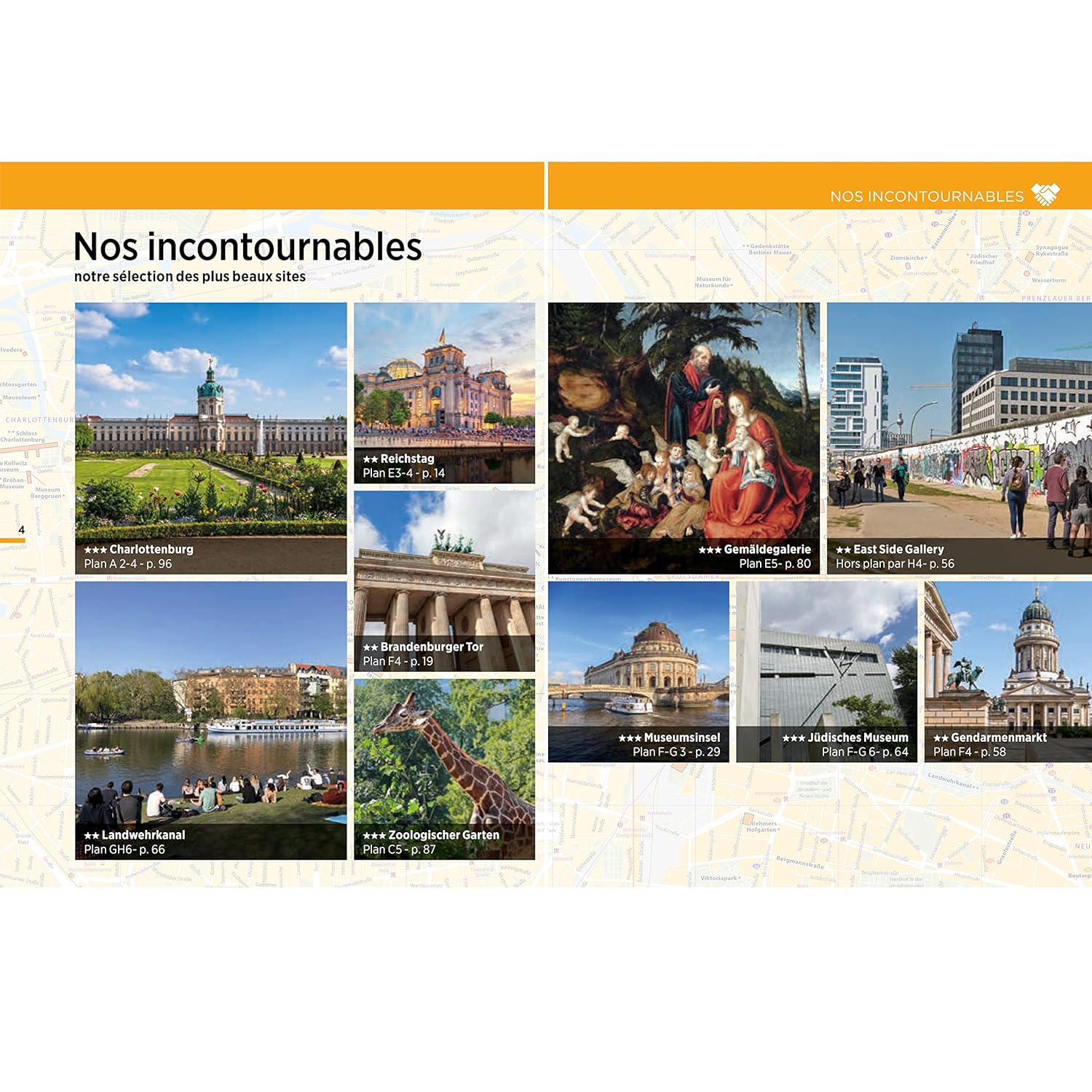Click the 'NOS INCONTOURNABLES' header text
This screenshot has width=1092, height=1092.
(x=926, y=197)
